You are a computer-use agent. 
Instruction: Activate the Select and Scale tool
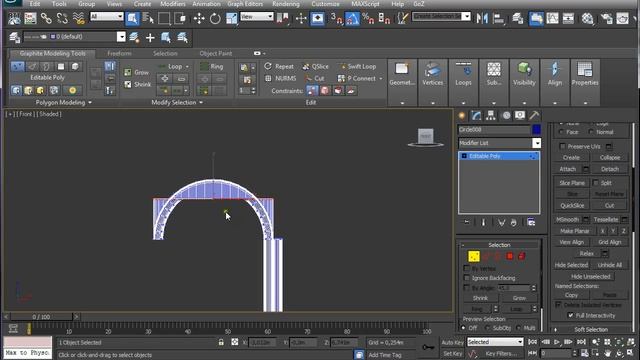[231, 18]
